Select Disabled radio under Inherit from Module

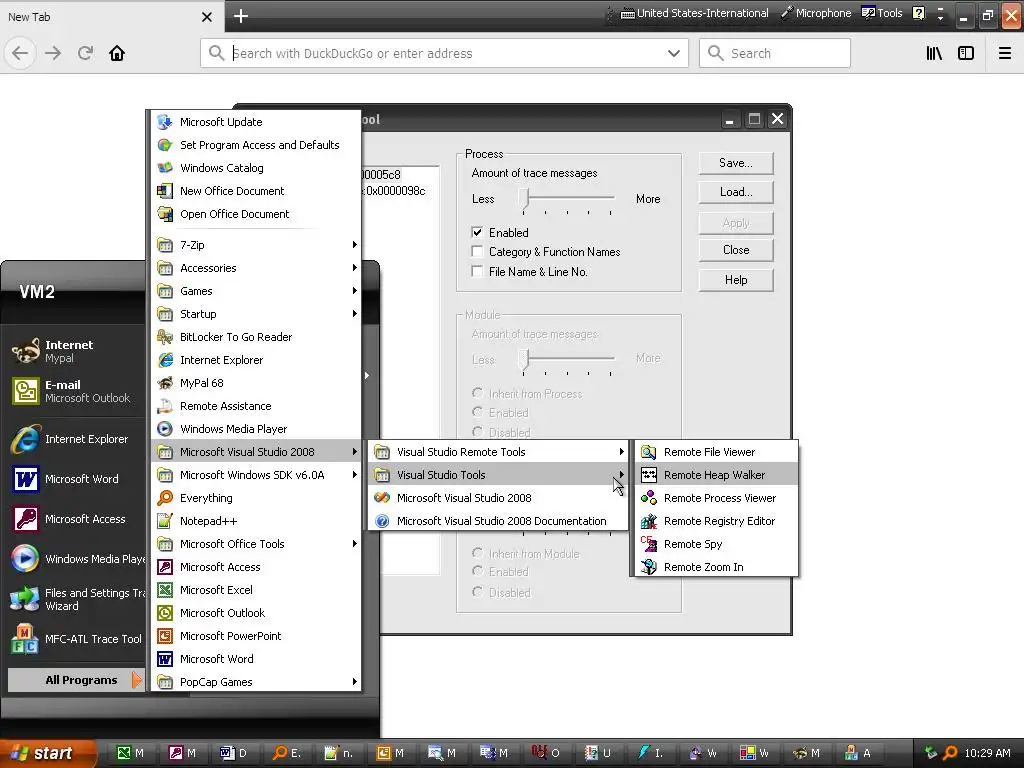[477, 592]
